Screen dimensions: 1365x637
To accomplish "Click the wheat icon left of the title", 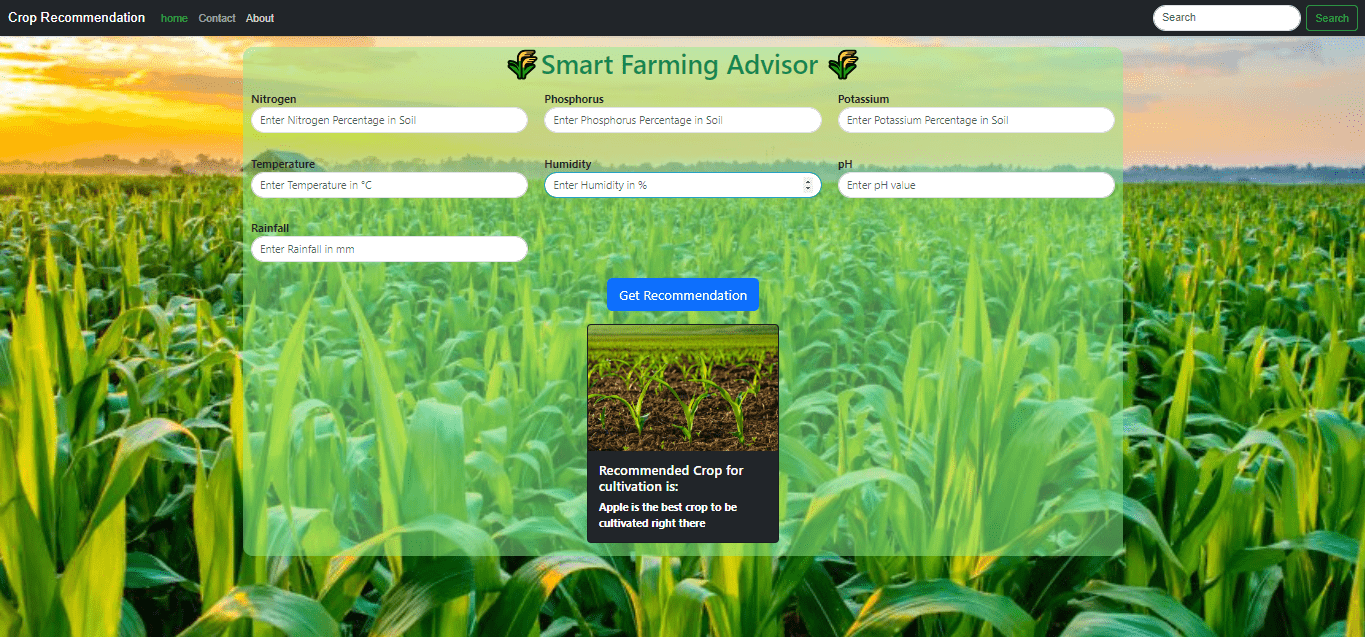I will (x=522, y=65).
